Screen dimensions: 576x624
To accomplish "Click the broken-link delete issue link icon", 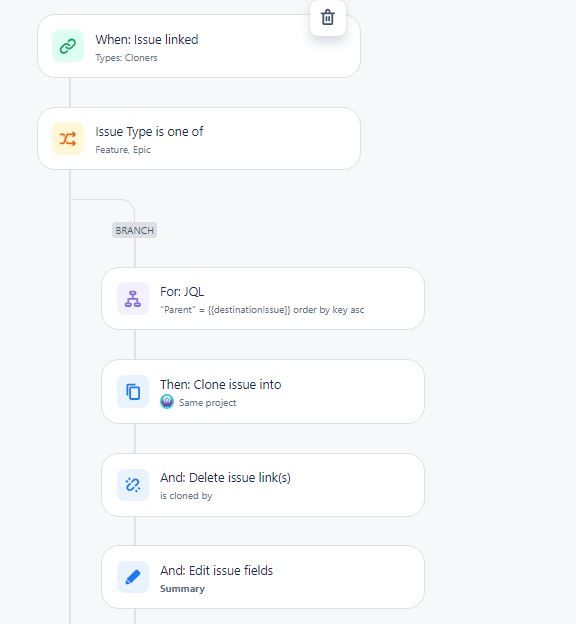I will (x=133, y=485).
